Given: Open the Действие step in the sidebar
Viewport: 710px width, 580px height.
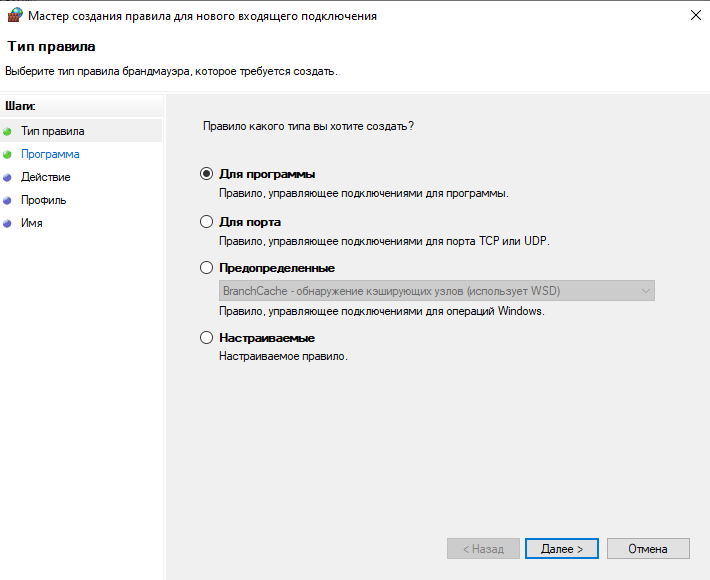Looking at the screenshot, I should click(x=45, y=177).
